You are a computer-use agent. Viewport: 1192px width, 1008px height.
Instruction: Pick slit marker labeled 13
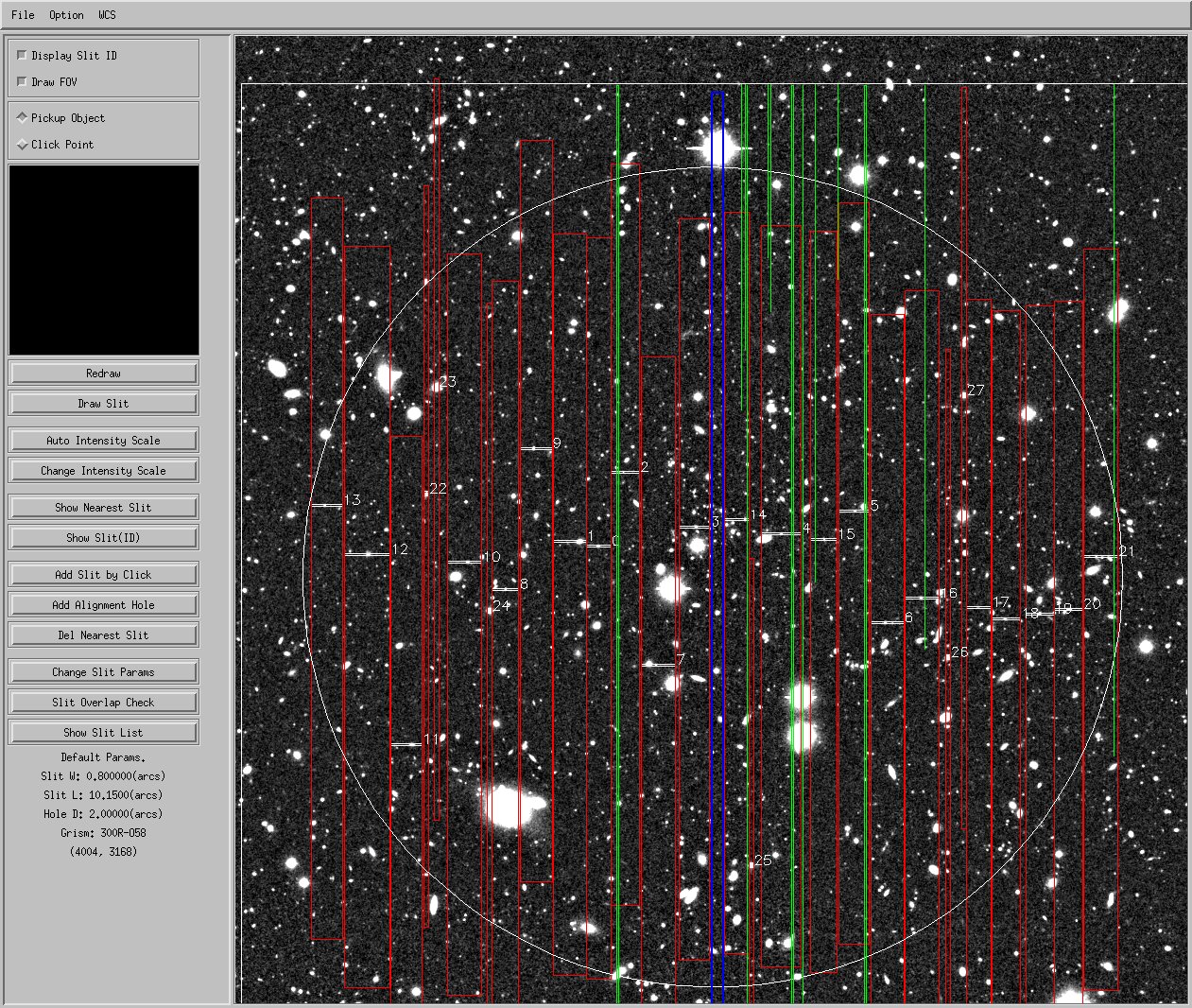tap(327, 506)
